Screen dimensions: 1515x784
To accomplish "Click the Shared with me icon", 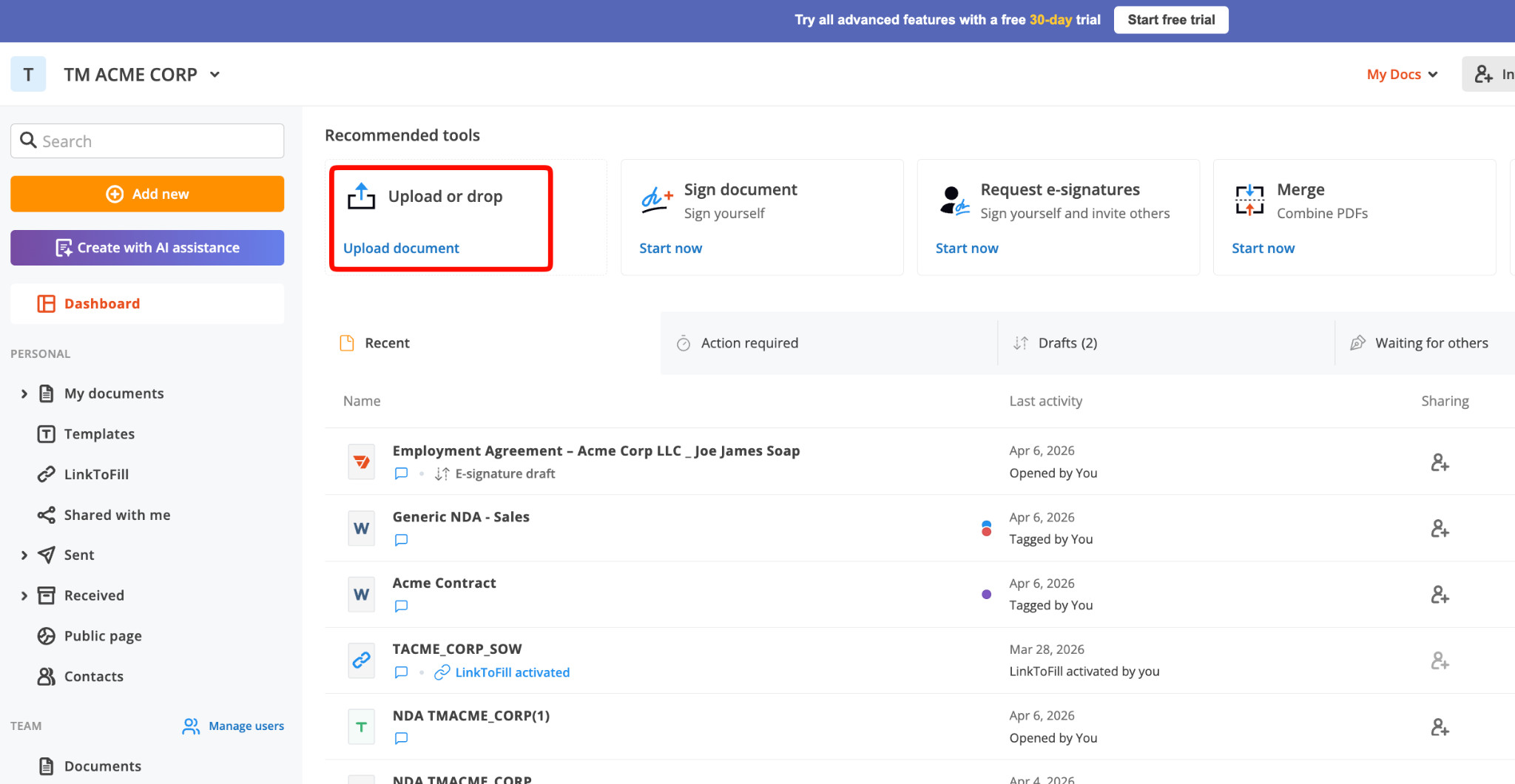I will point(47,515).
